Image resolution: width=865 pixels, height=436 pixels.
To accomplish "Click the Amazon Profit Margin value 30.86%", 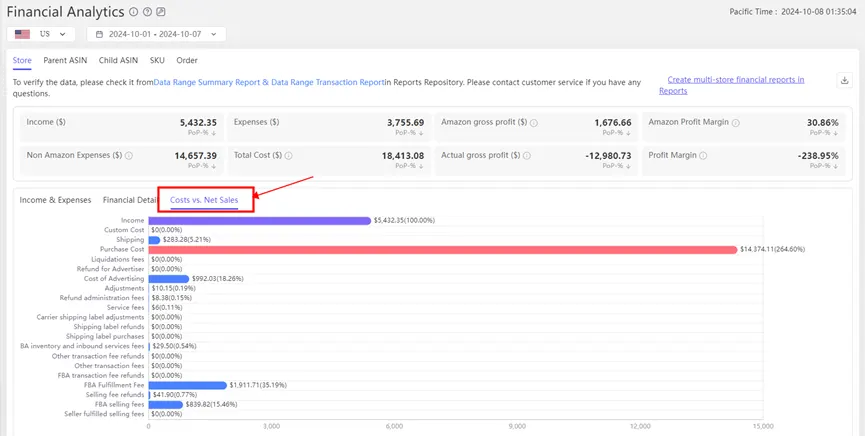I will tap(823, 123).
